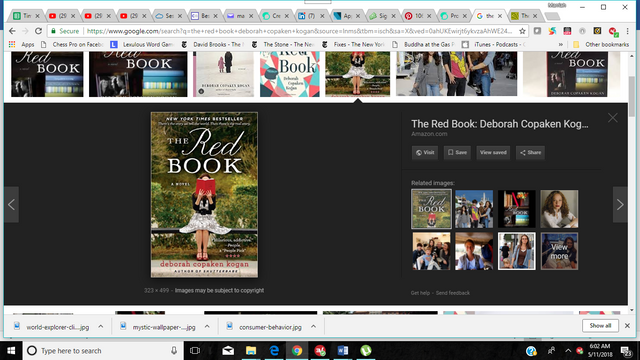640x360 pixels.
Task: Close the image preview panel
Action: coord(612,118)
